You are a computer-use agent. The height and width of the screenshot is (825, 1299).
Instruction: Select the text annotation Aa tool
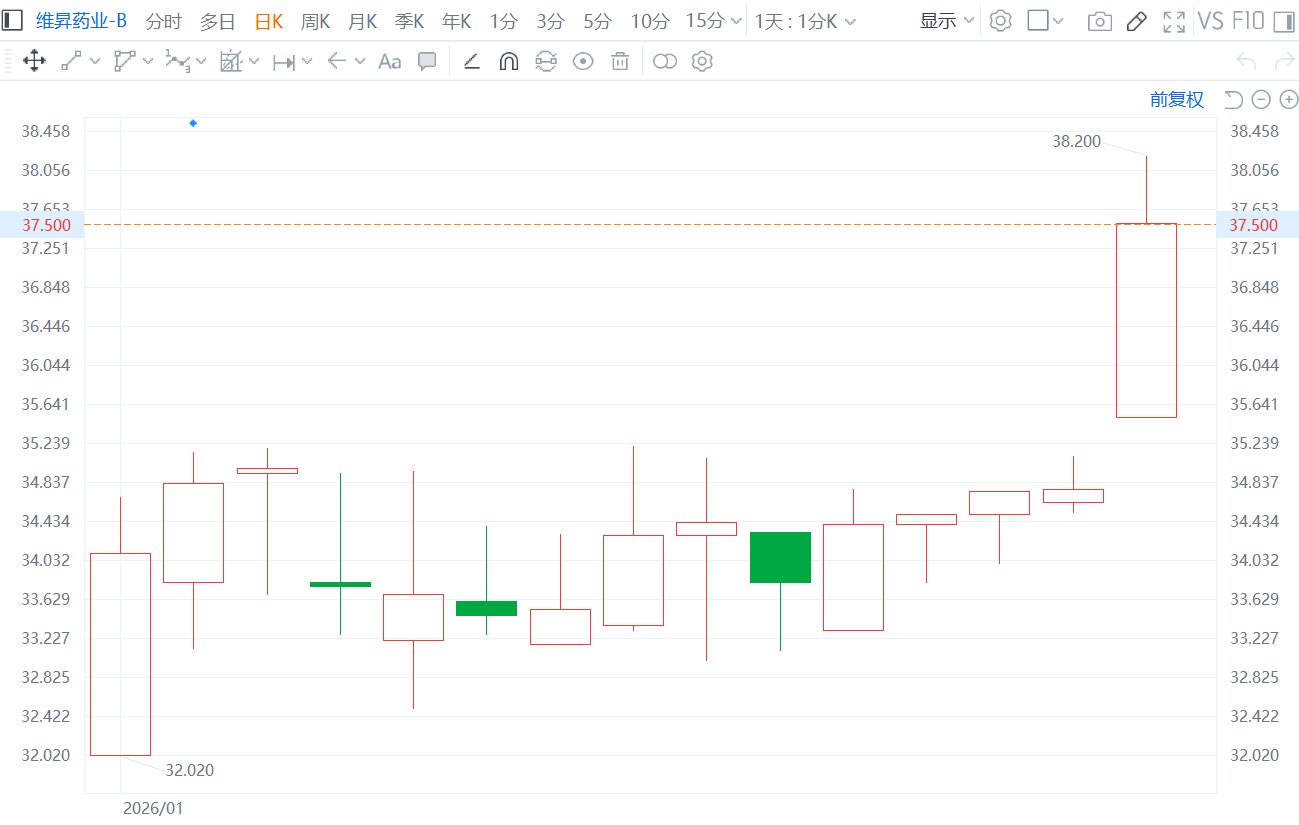[x=389, y=62]
